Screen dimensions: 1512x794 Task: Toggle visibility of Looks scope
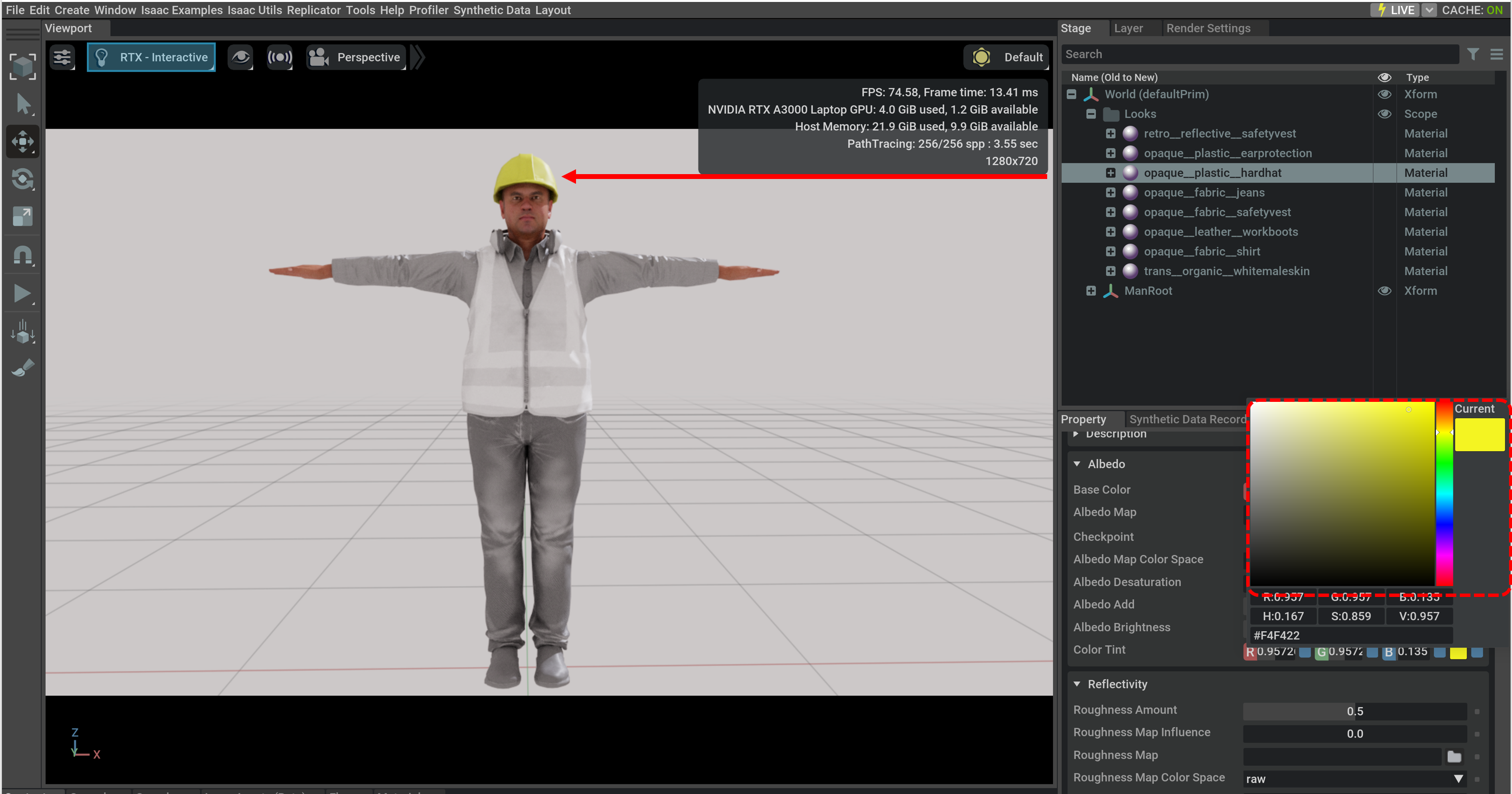tap(1384, 114)
